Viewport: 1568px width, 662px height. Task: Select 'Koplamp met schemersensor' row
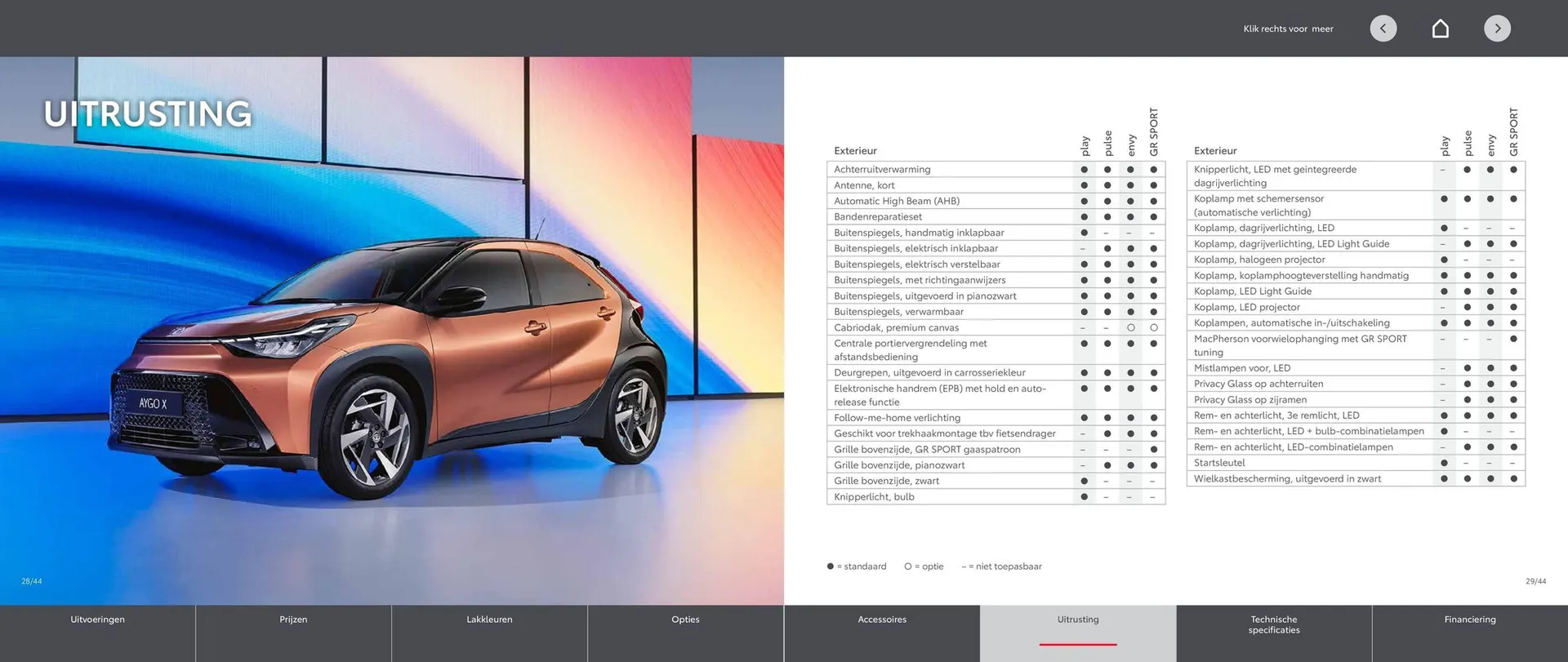pos(1356,206)
